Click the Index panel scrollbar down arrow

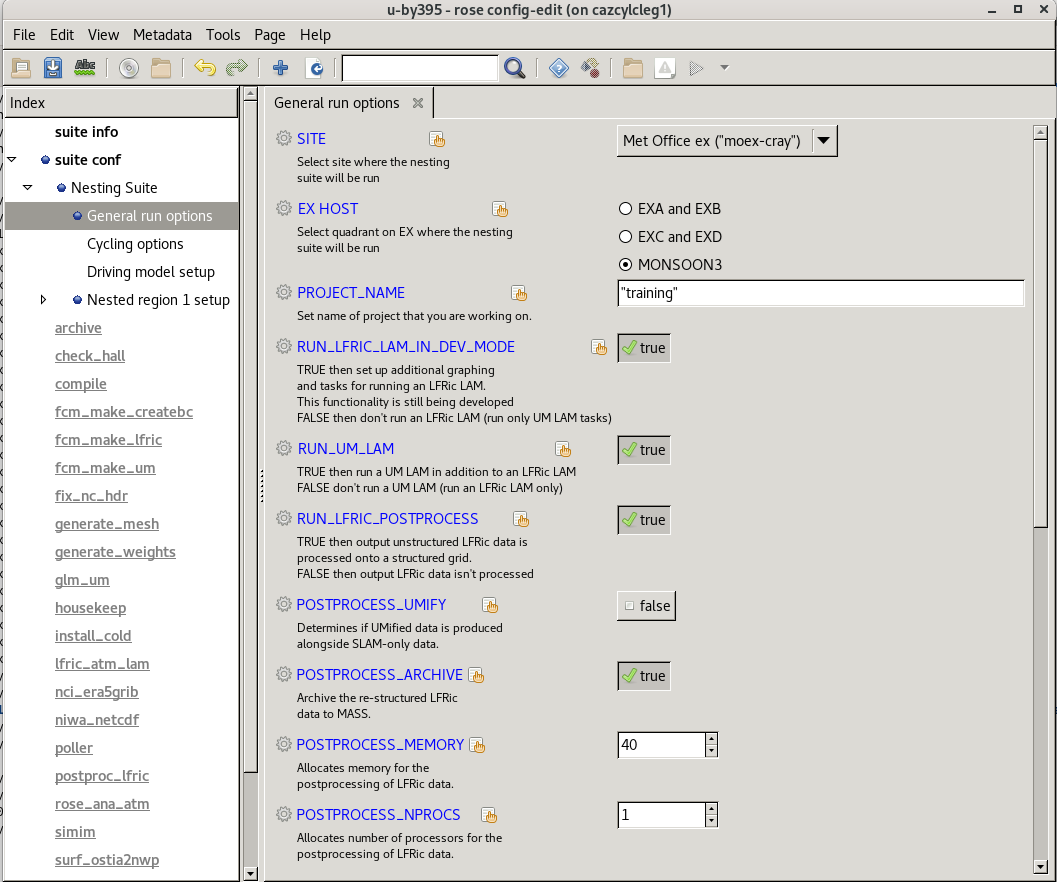coord(250,874)
